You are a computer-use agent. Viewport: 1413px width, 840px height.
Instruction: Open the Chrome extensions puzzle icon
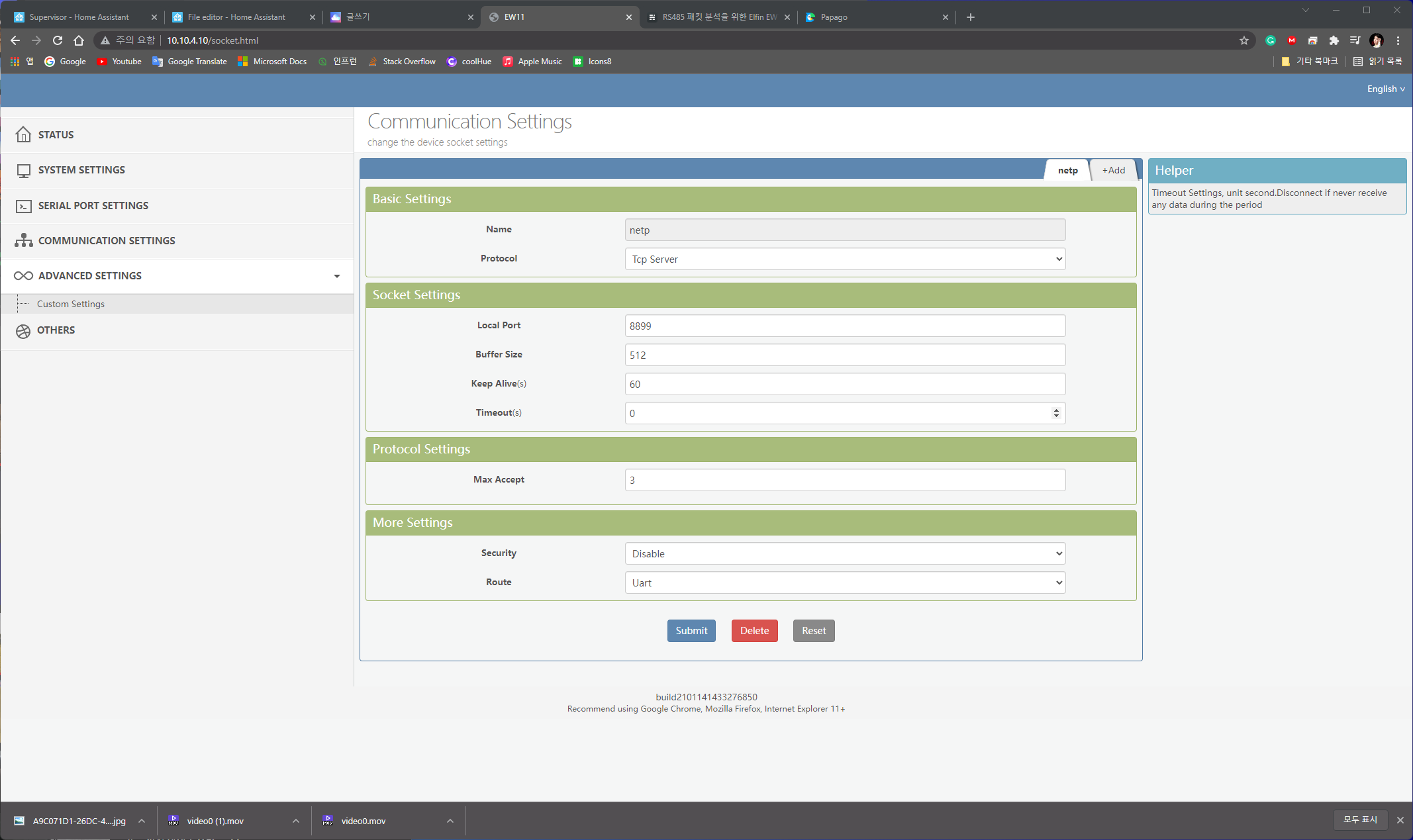[1334, 40]
